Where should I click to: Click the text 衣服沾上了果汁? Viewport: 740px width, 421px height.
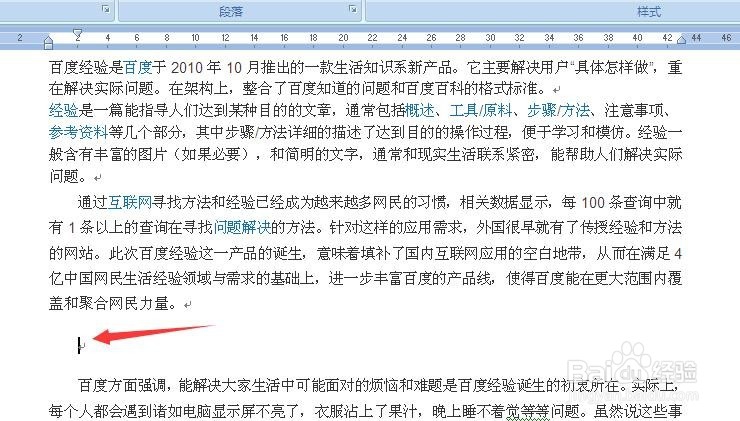[x=366, y=411]
